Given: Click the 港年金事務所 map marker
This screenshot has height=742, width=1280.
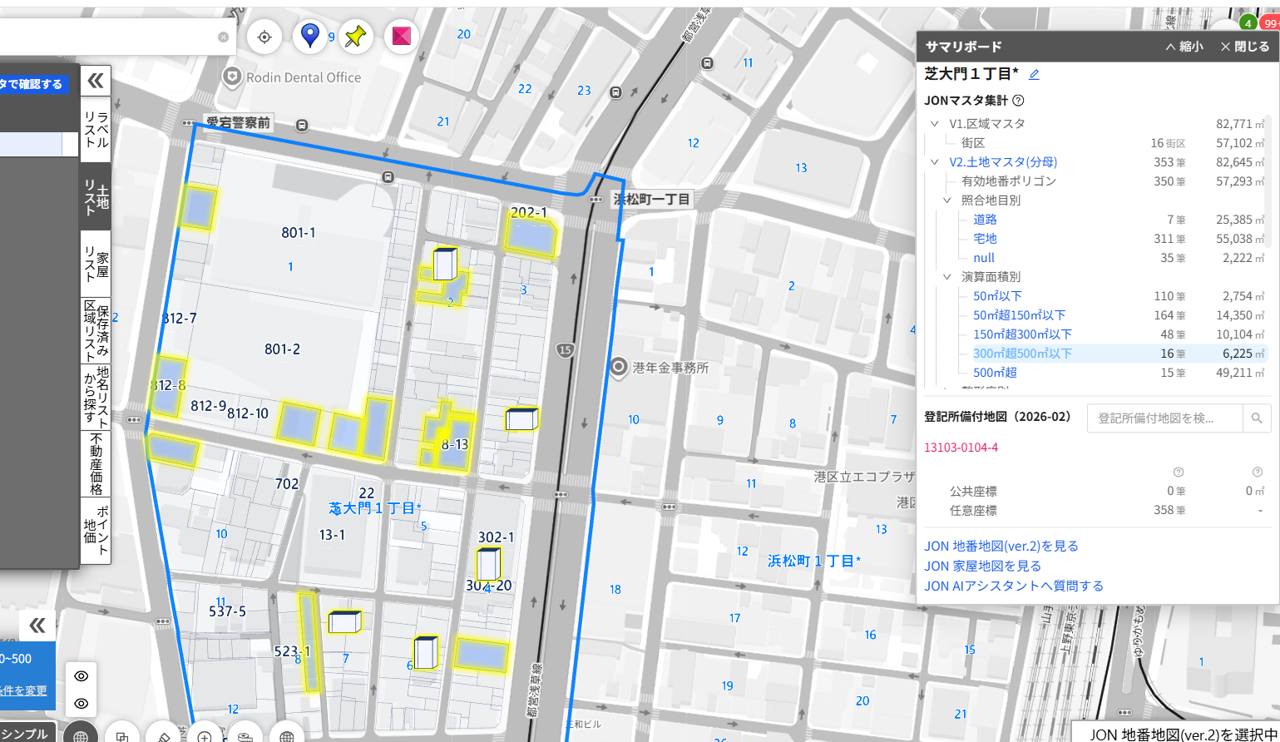Looking at the screenshot, I should (619, 367).
